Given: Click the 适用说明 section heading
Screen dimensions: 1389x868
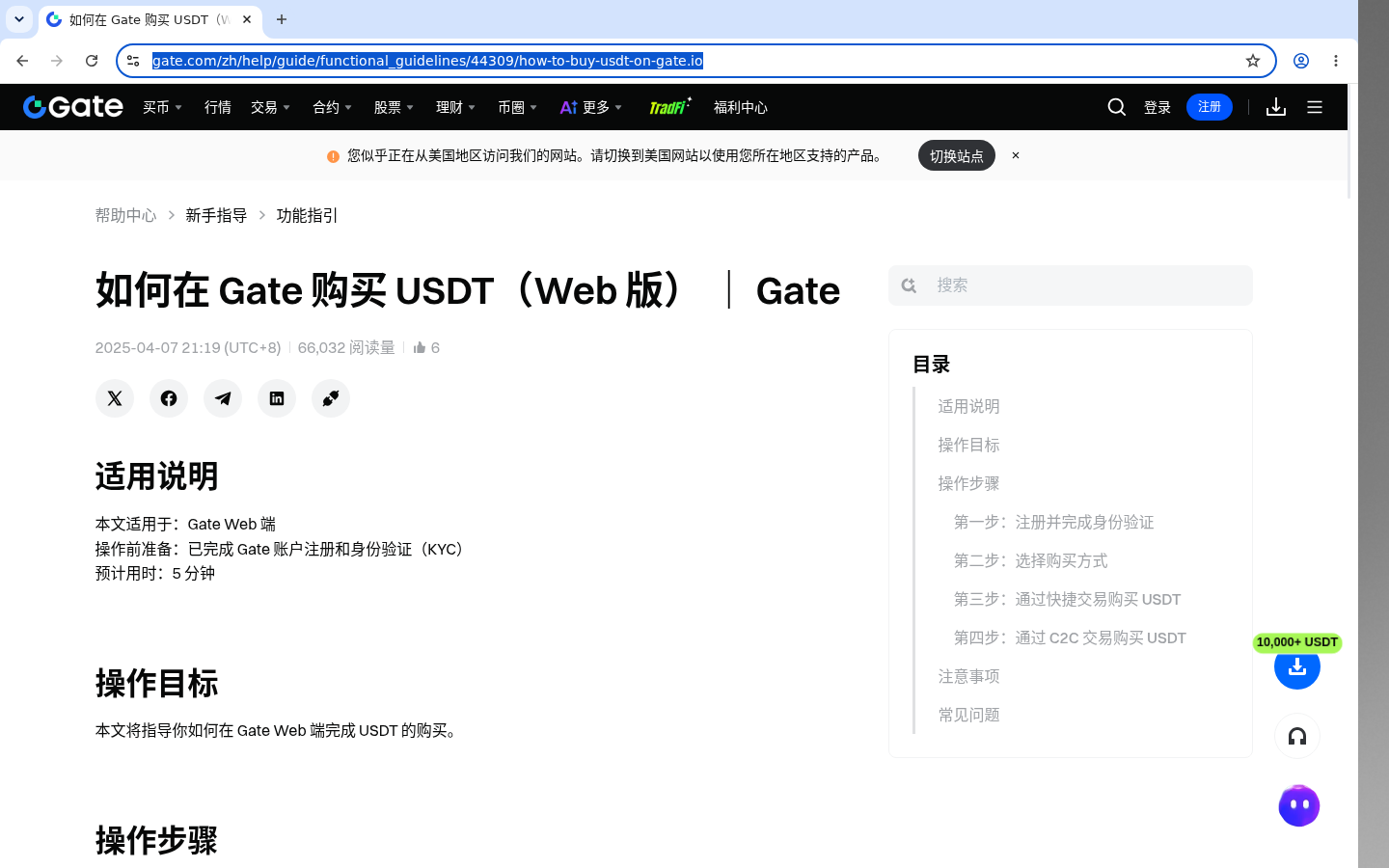Looking at the screenshot, I should 156,476.
